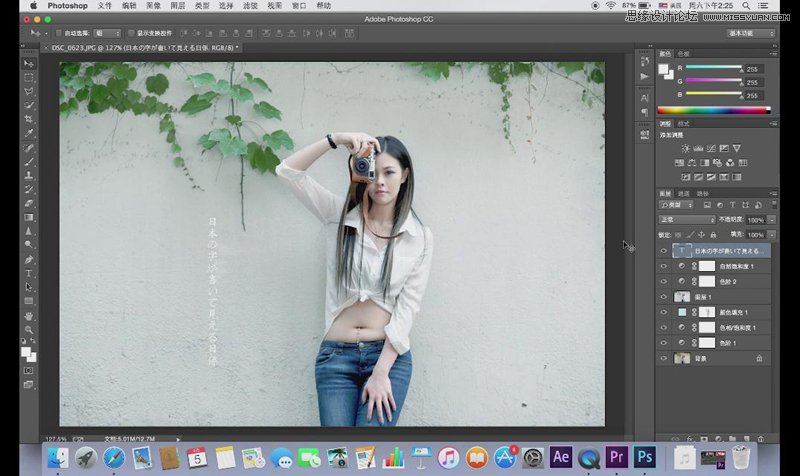Open the 窗口 menu
The height and width of the screenshot is (476, 800).
point(299,6)
